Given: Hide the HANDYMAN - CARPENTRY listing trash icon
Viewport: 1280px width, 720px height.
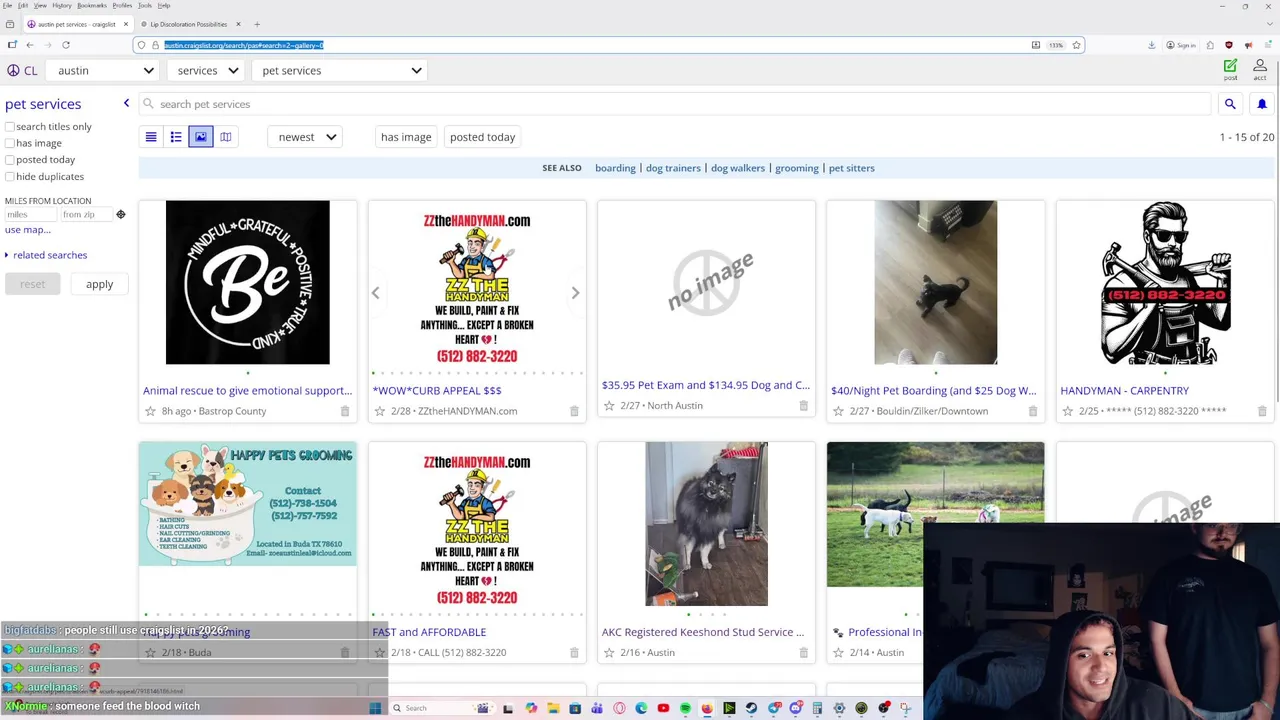Looking at the screenshot, I should [x=1262, y=411].
